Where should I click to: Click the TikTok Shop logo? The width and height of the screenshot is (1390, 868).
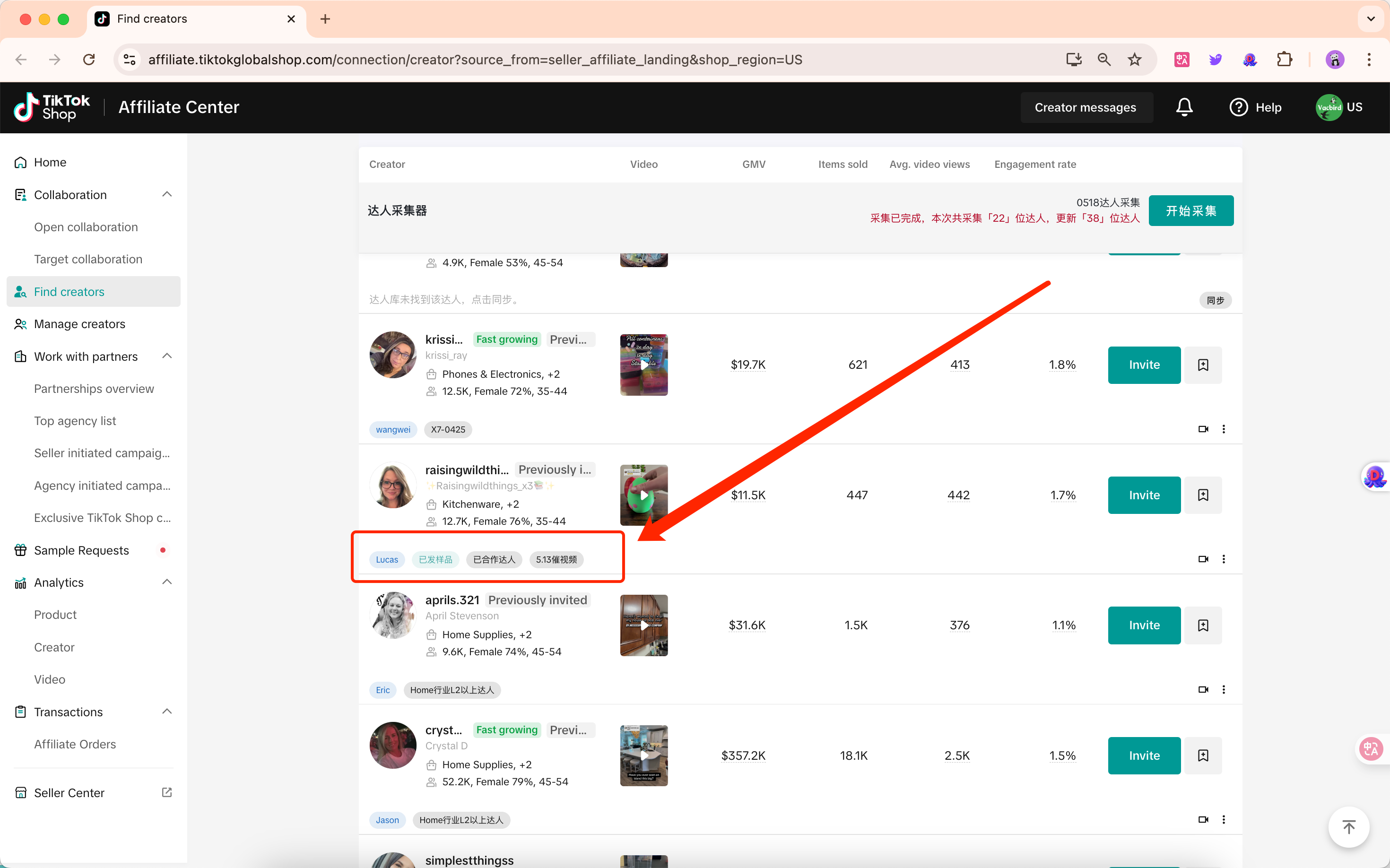coord(52,107)
